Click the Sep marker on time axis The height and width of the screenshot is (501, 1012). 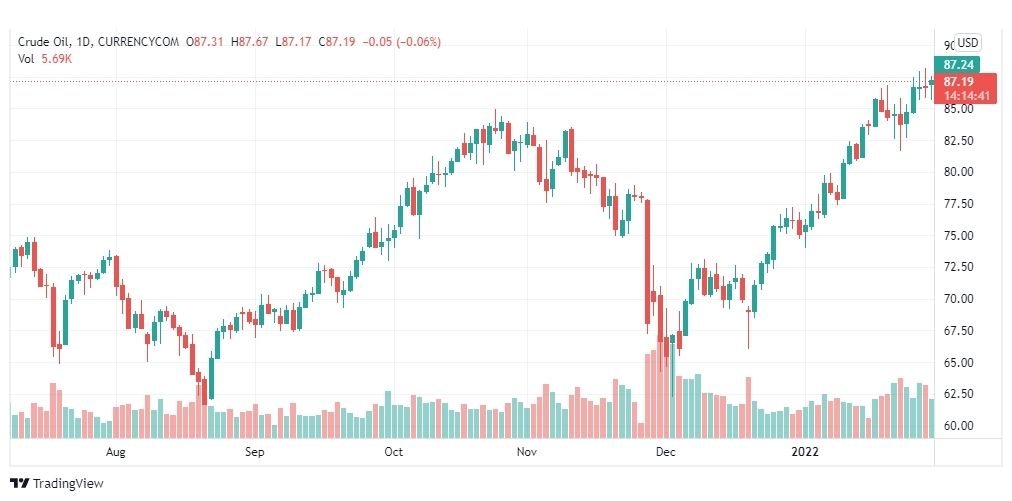(254, 452)
